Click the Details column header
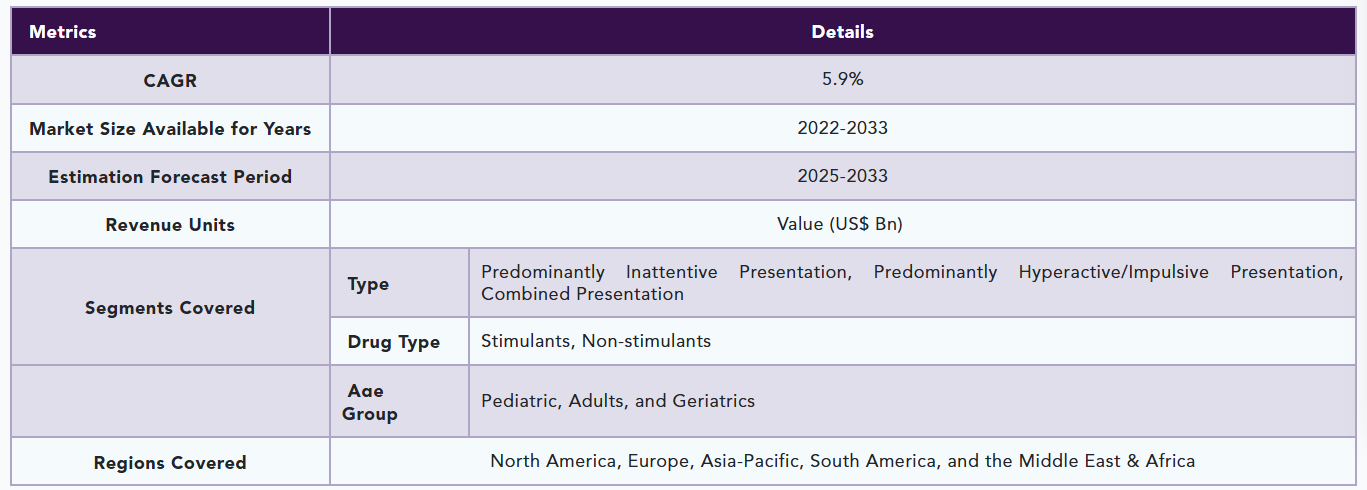1367x490 pixels. 842,32
